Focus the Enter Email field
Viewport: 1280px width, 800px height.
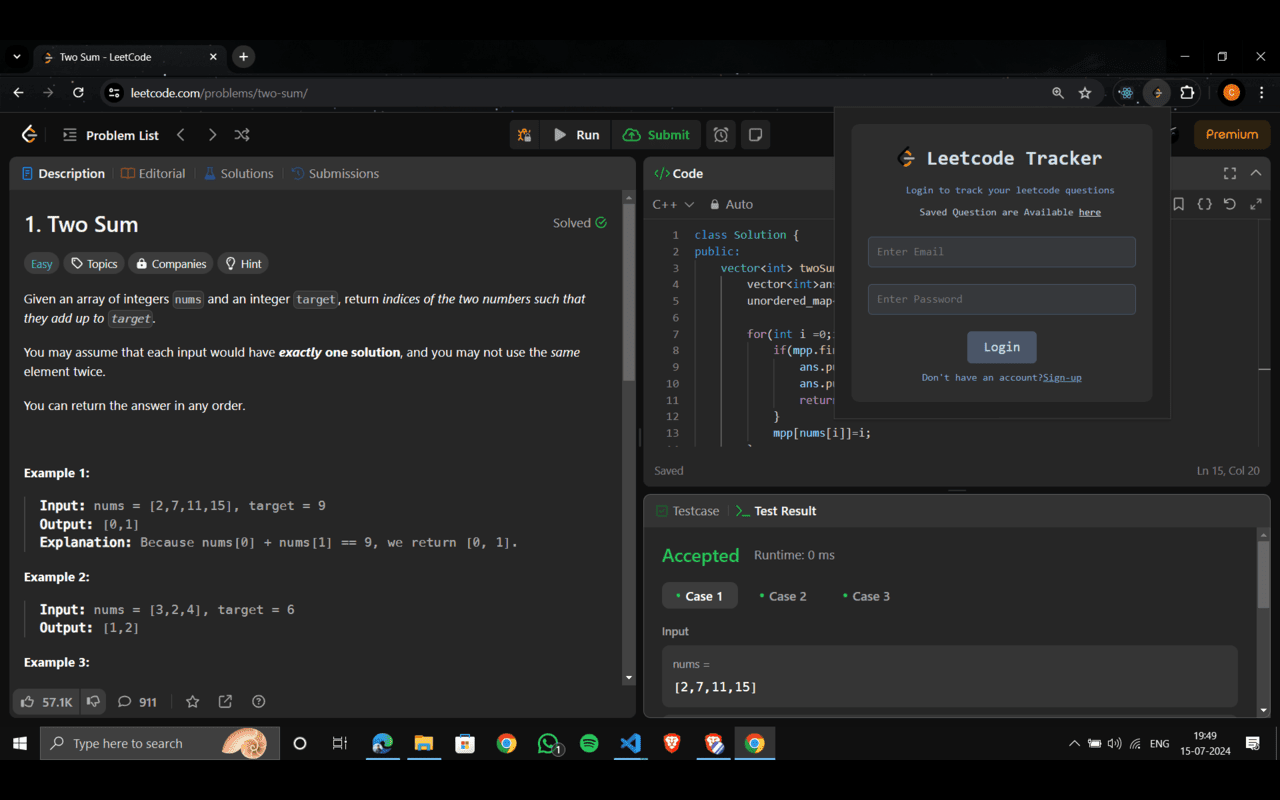coord(1001,252)
